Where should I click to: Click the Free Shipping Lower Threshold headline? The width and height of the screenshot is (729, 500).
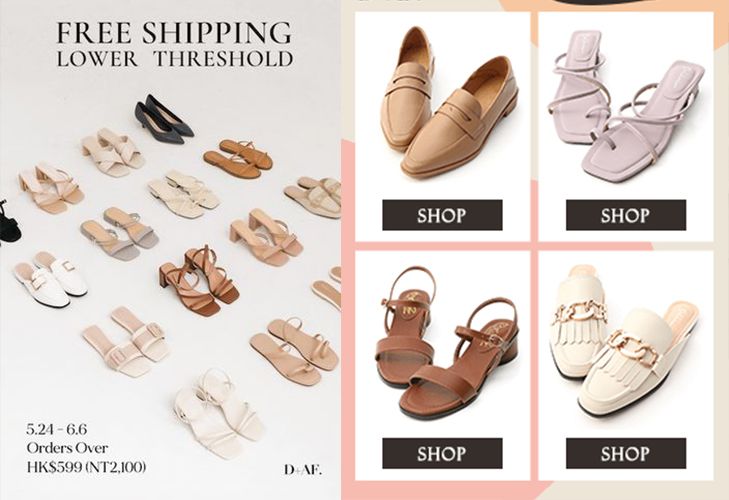pos(174,45)
